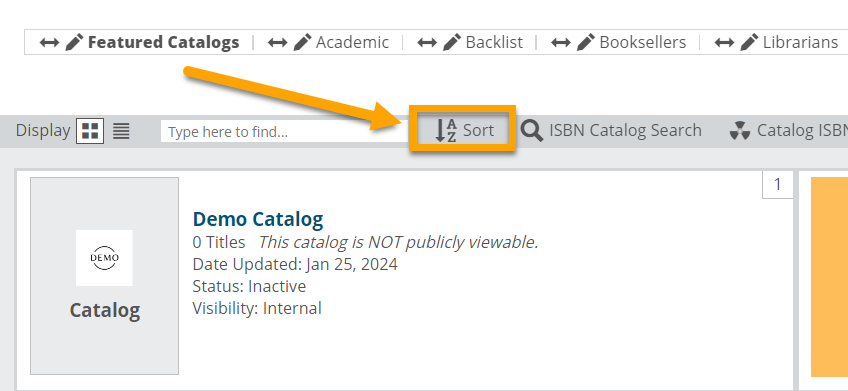Screen dimensions: 848x391
Task: Click the move arrows icon next to Backlist
Action: 427,42
